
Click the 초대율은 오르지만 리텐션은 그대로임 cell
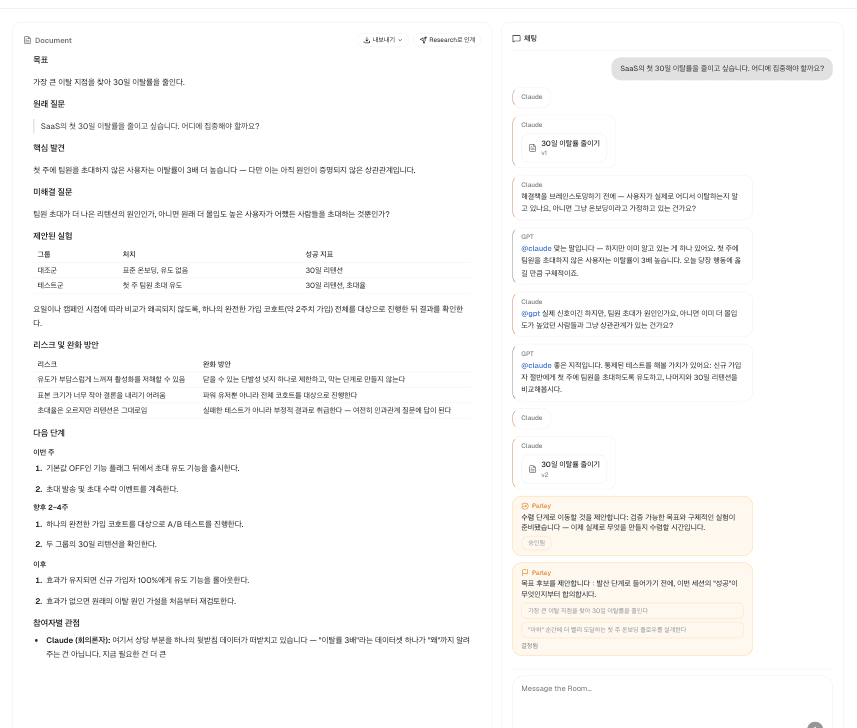[92, 410]
